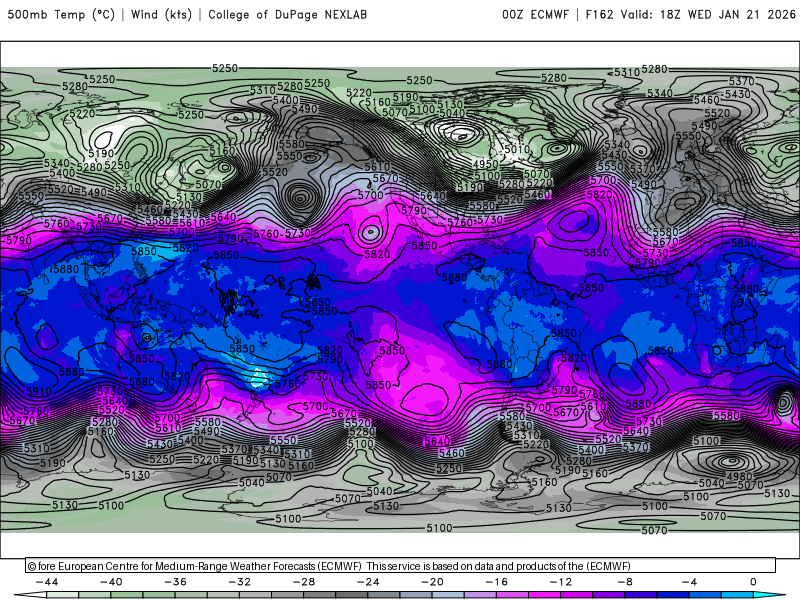
Task: Click the 'Wind (kts)' header label
Action: pyautogui.click(x=161, y=15)
